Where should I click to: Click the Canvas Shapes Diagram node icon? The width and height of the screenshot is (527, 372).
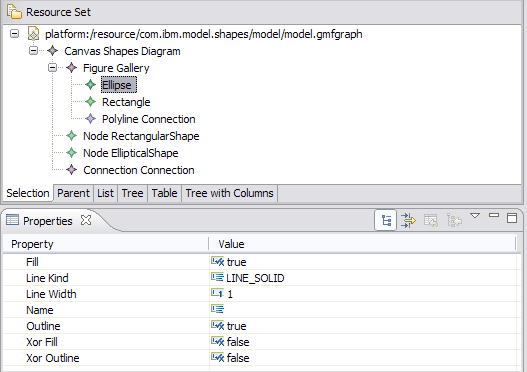pos(52,51)
